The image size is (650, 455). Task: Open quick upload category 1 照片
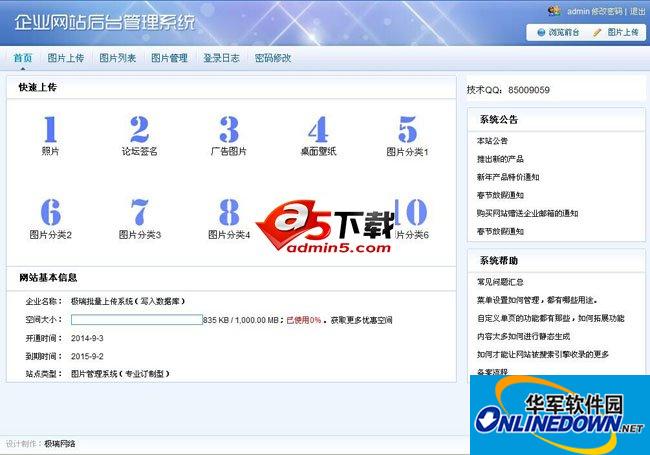[x=50, y=136]
